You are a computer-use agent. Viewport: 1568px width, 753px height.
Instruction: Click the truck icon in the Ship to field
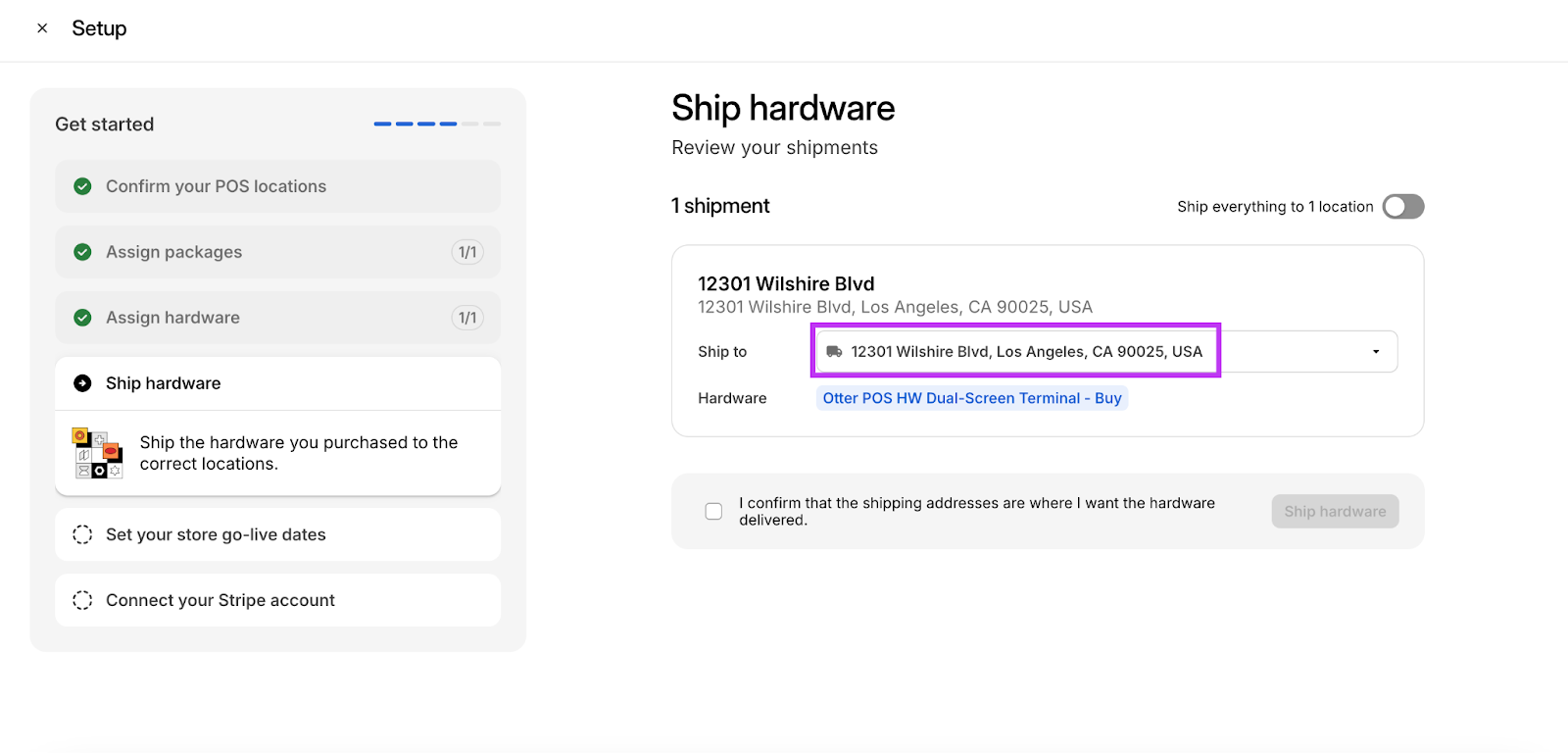(834, 352)
